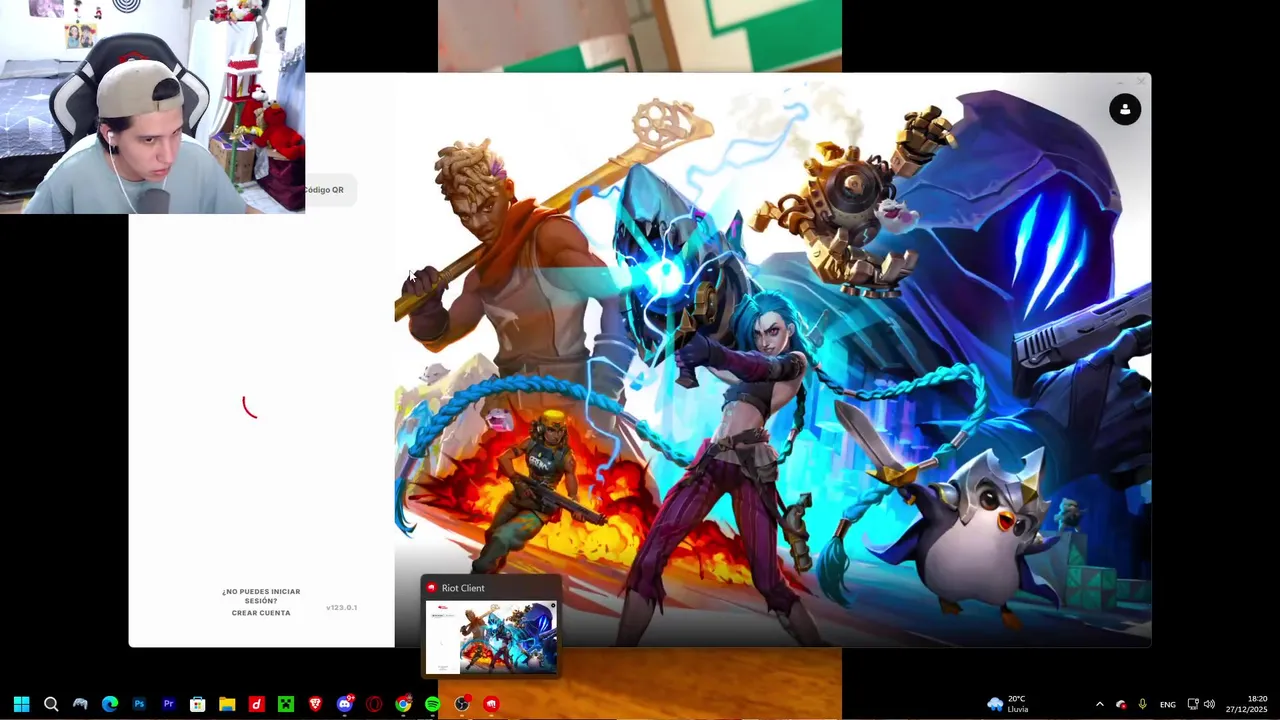Open the Windows Start menu

click(x=21, y=704)
